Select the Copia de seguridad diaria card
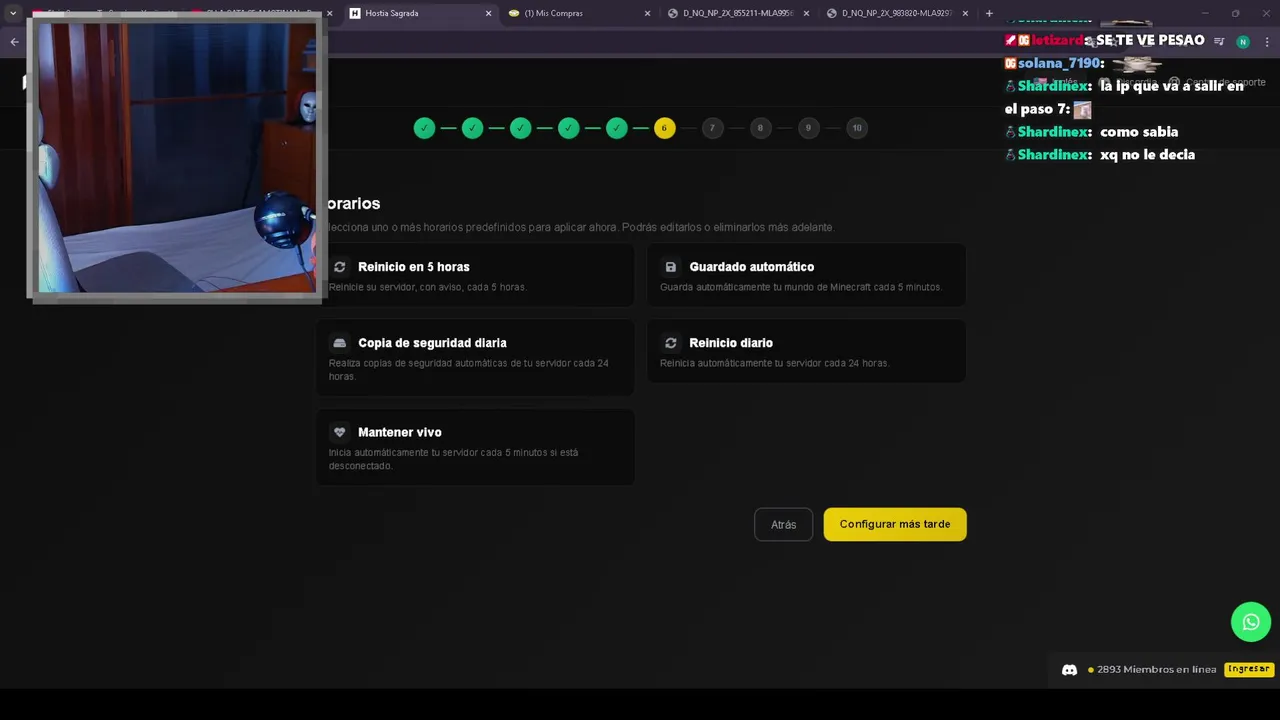The width and height of the screenshot is (1280, 720). point(475,358)
